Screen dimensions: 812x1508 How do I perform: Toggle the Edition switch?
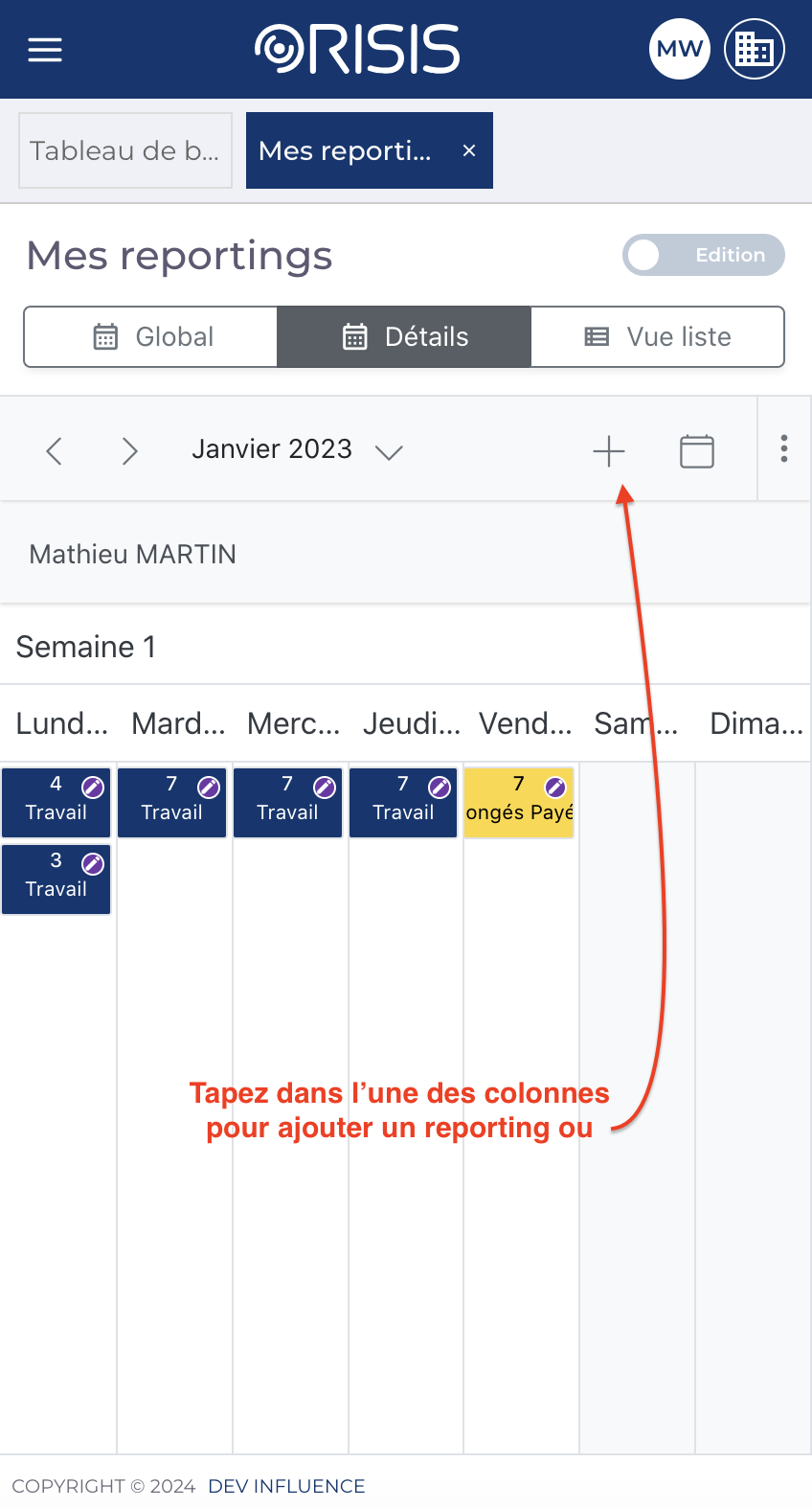tap(703, 255)
